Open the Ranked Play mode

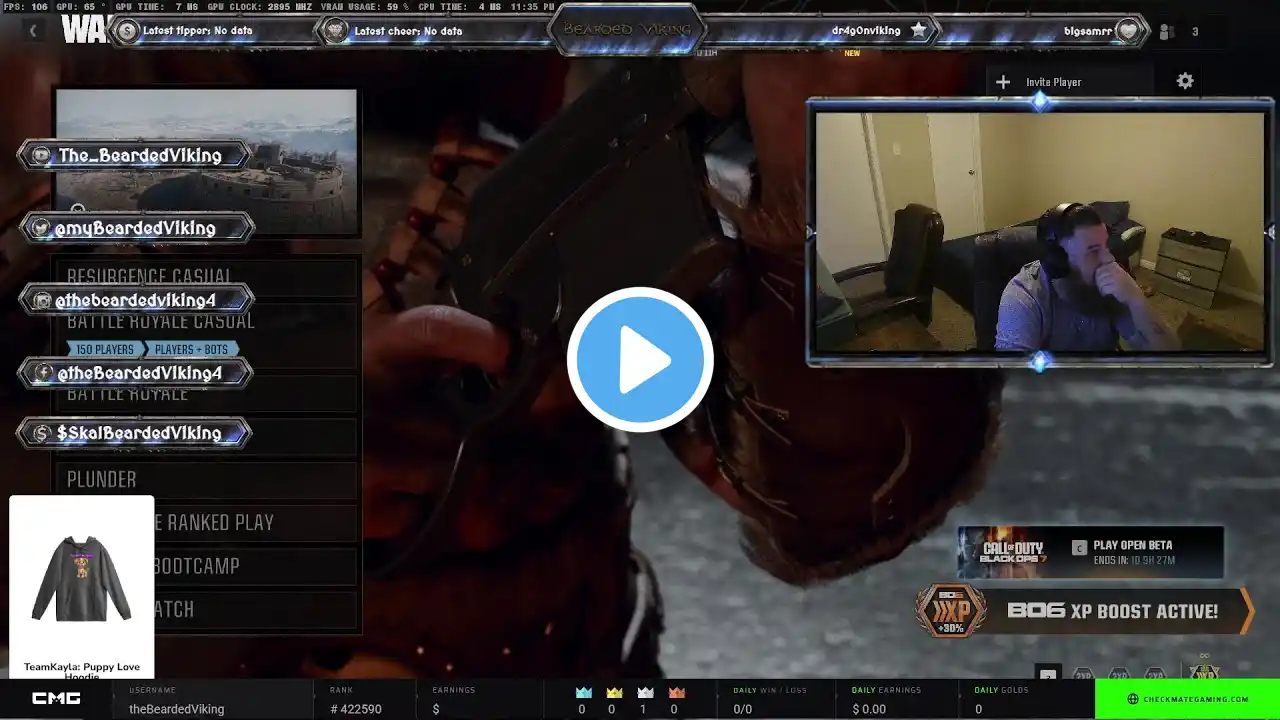[x=205, y=523]
